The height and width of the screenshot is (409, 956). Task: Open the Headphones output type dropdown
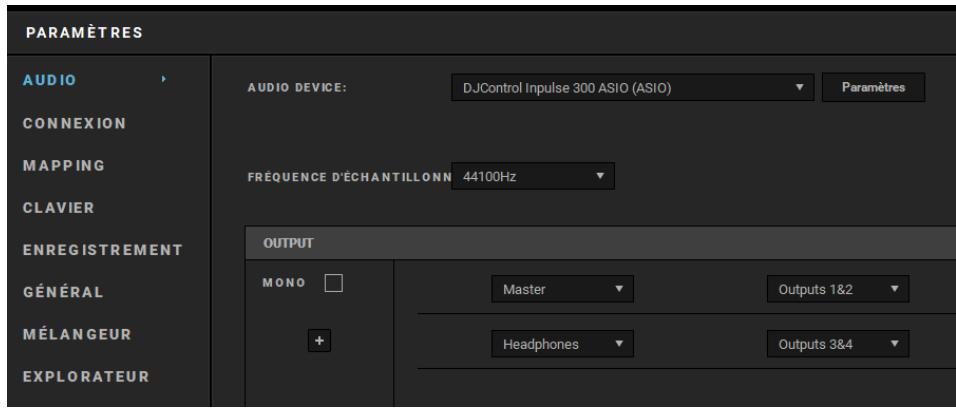(x=562, y=344)
